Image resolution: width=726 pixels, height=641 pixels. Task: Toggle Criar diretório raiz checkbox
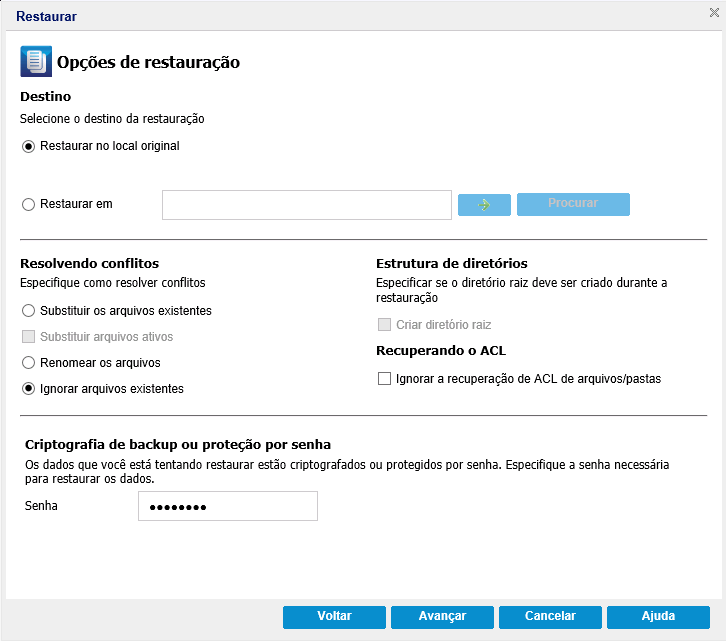[384, 325]
